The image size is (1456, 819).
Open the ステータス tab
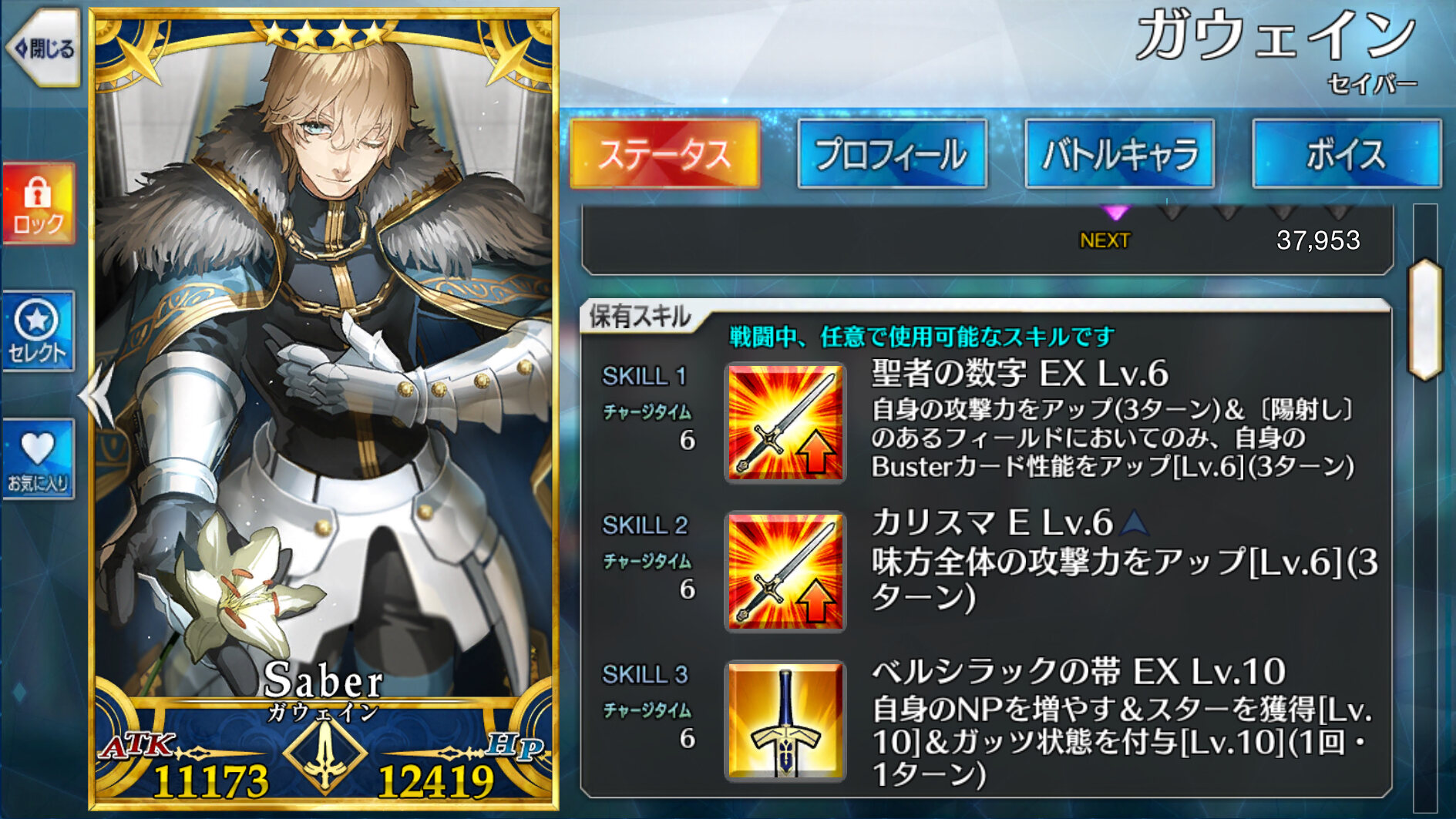click(664, 154)
